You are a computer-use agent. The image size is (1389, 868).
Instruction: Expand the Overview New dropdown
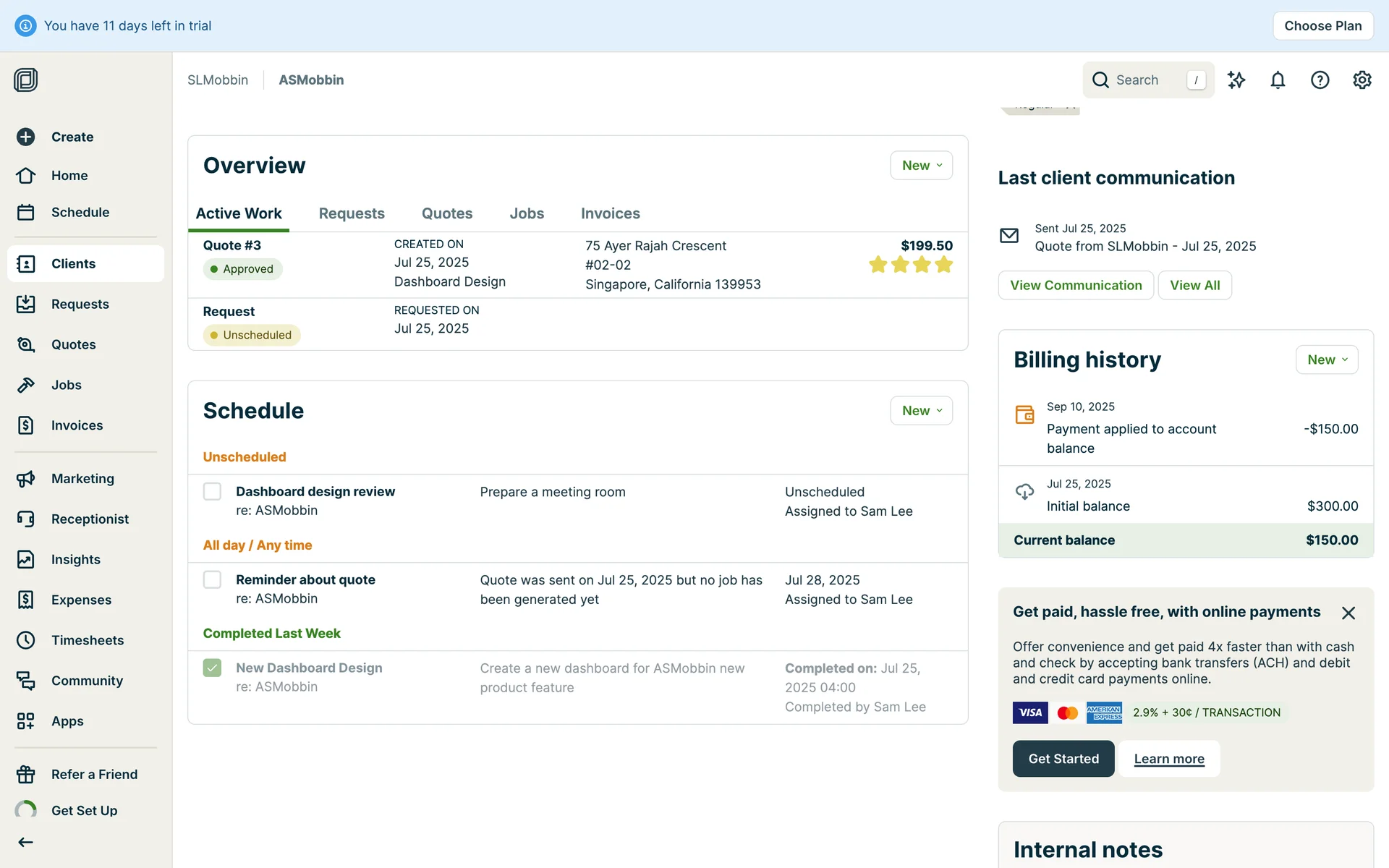[921, 166]
